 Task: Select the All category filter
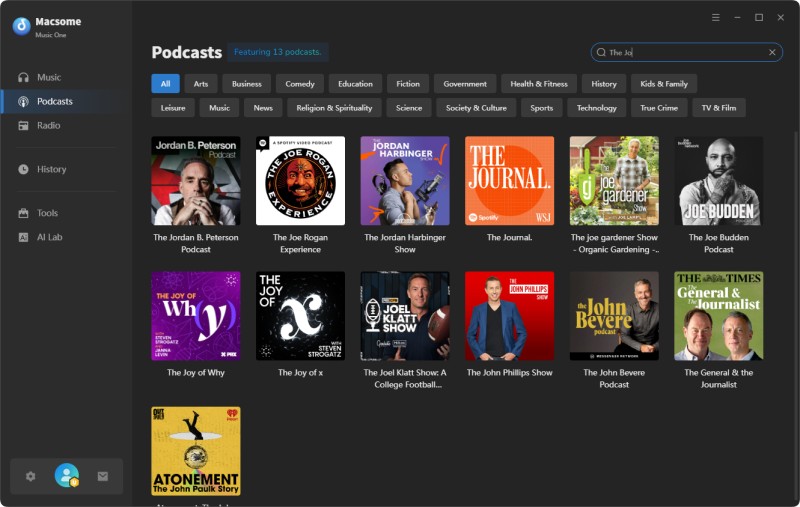coord(165,84)
